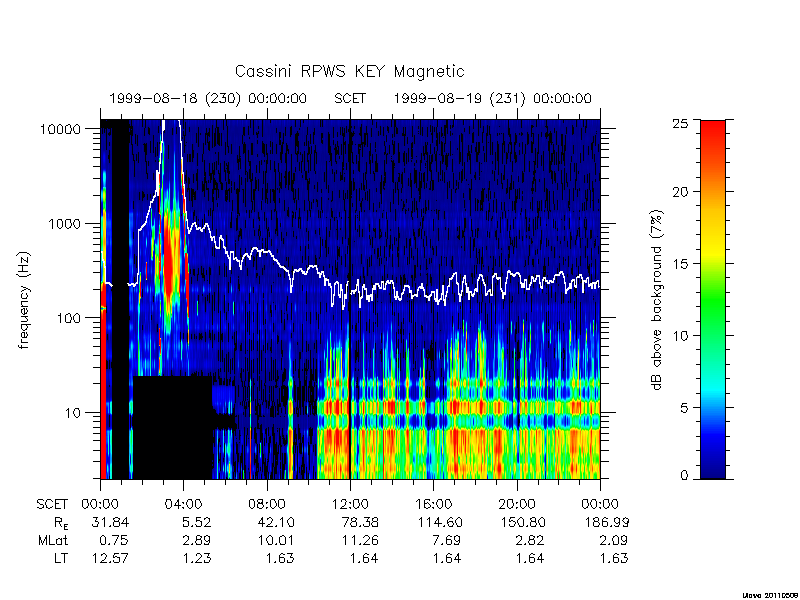Select the RE value 114.60

pyautogui.click(x=440, y=522)
